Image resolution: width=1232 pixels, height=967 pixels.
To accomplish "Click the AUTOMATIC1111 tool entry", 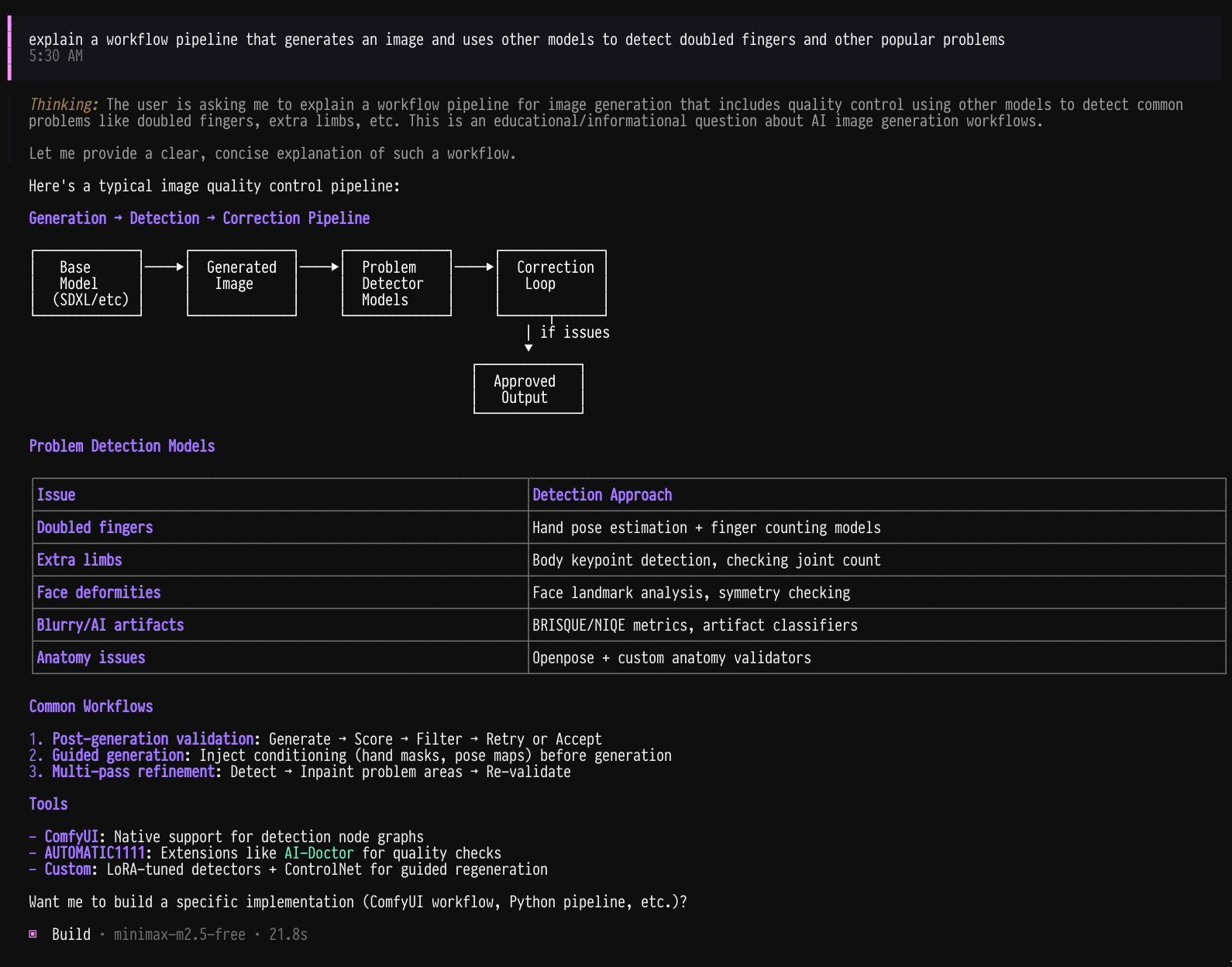I will pyautogui.click(x=95, y=853).
